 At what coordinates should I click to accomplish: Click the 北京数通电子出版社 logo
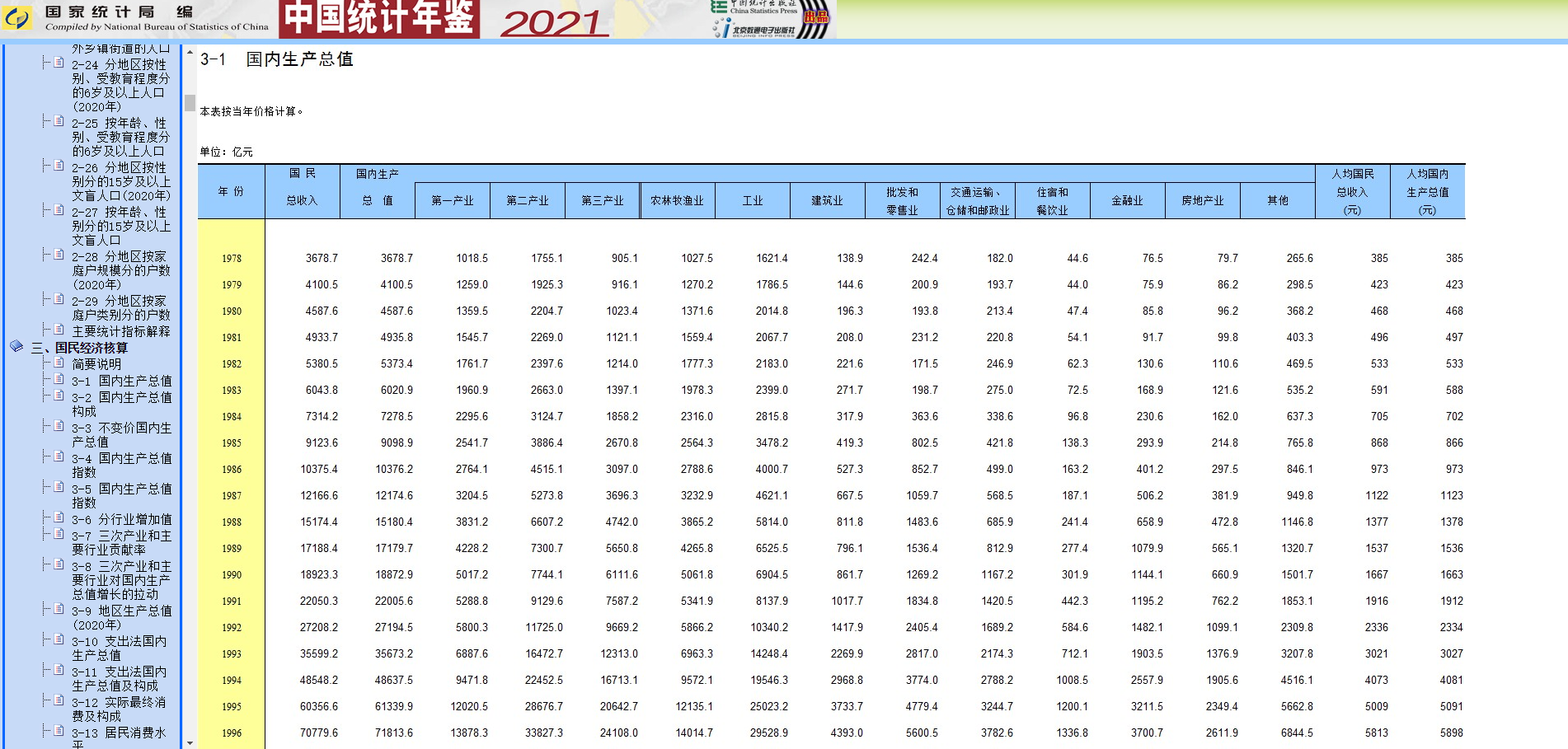point(754,29)
